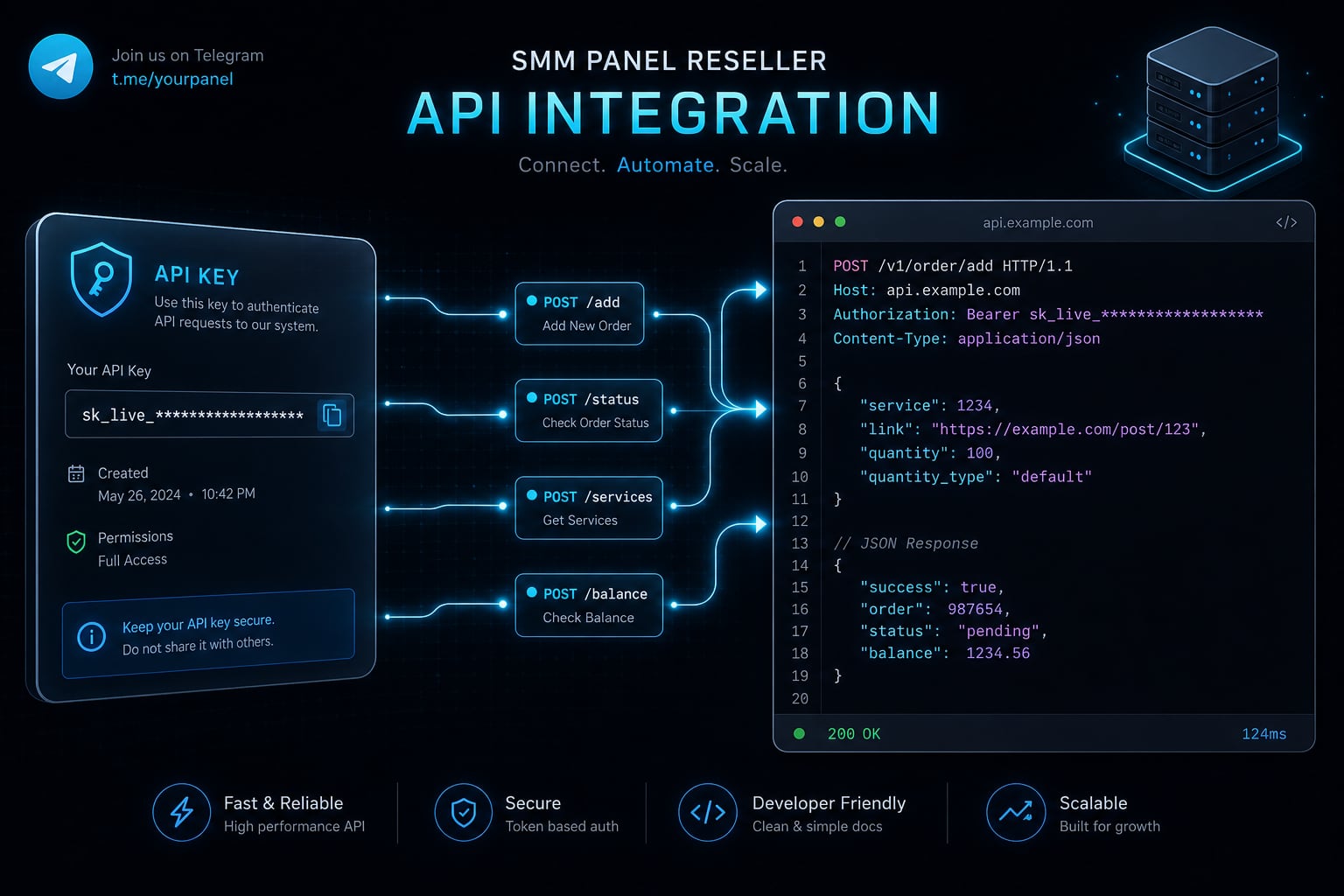Click the code brackets icon in the window title bar

1286,222
